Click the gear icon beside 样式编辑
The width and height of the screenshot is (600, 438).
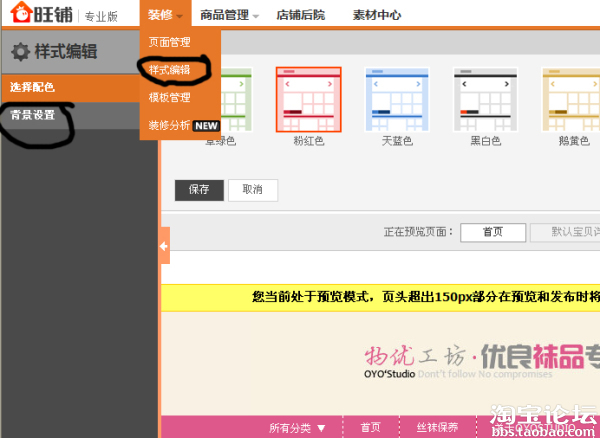click(20, 52)
